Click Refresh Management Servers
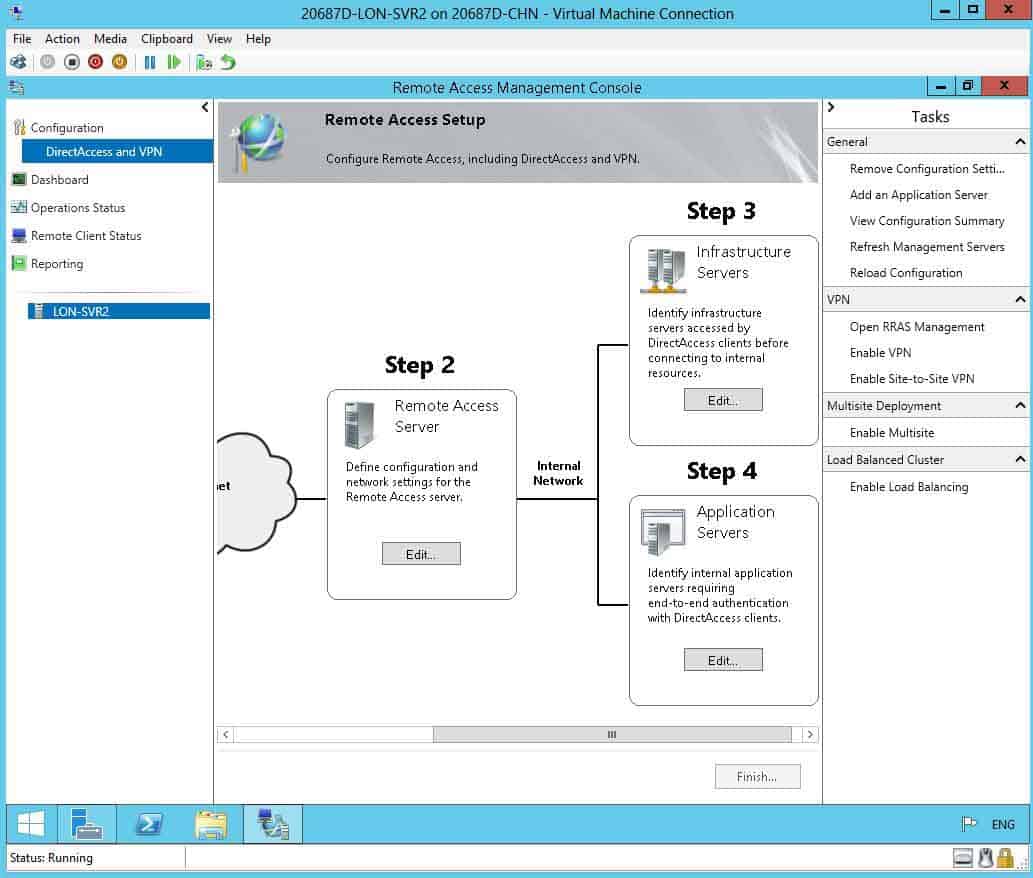The height and width of the screenshot is (878, 1033). click(927, 246)
